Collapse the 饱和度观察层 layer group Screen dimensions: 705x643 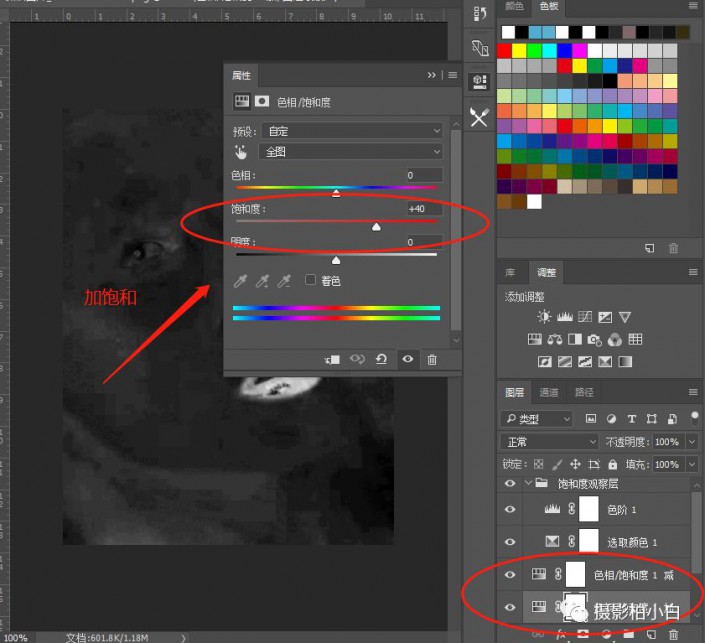point(528,483)
